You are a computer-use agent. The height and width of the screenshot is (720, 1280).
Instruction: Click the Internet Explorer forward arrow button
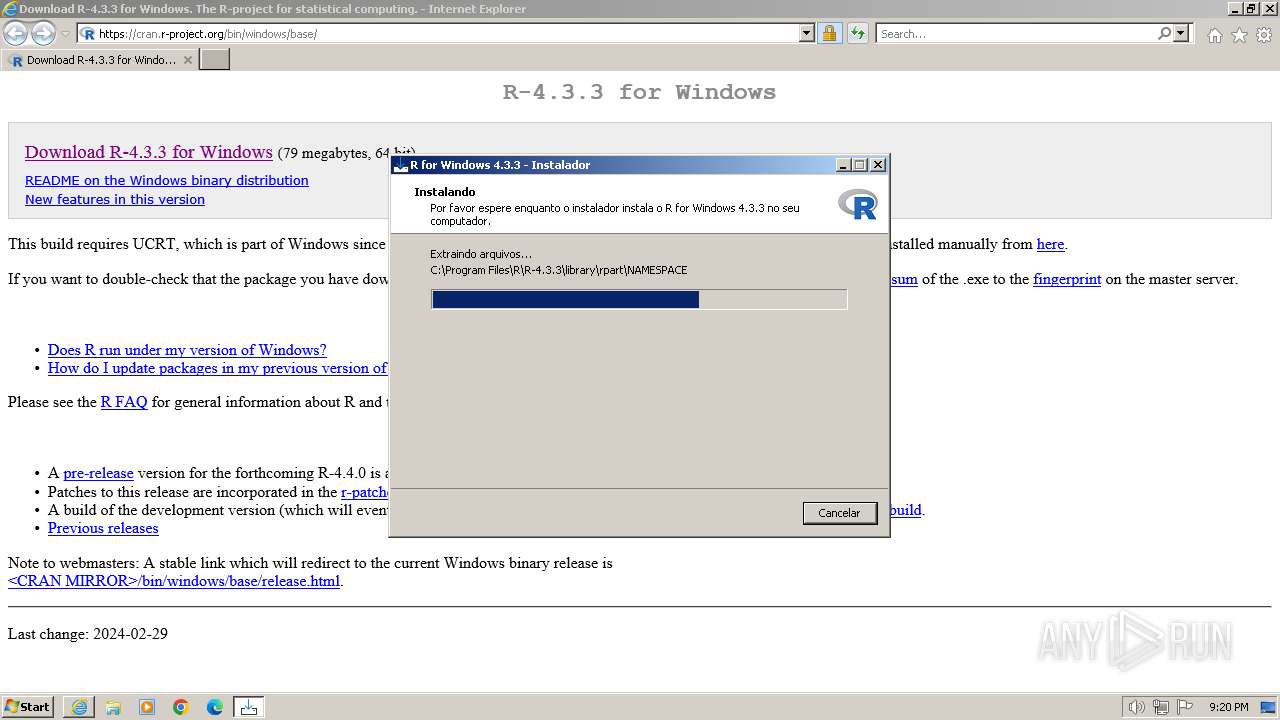(43, 34)
